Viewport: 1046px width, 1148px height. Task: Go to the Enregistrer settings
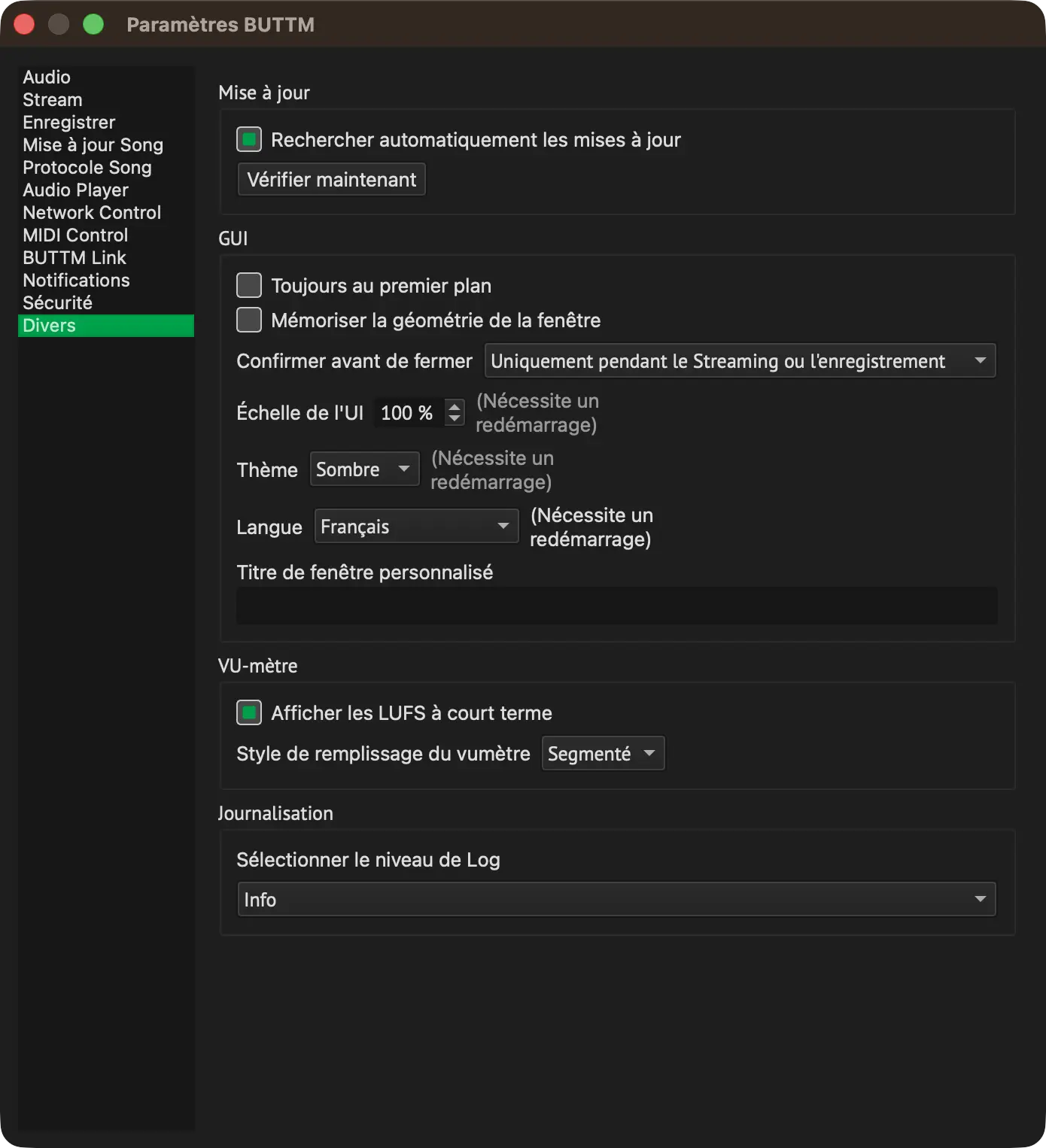(106, 123)
